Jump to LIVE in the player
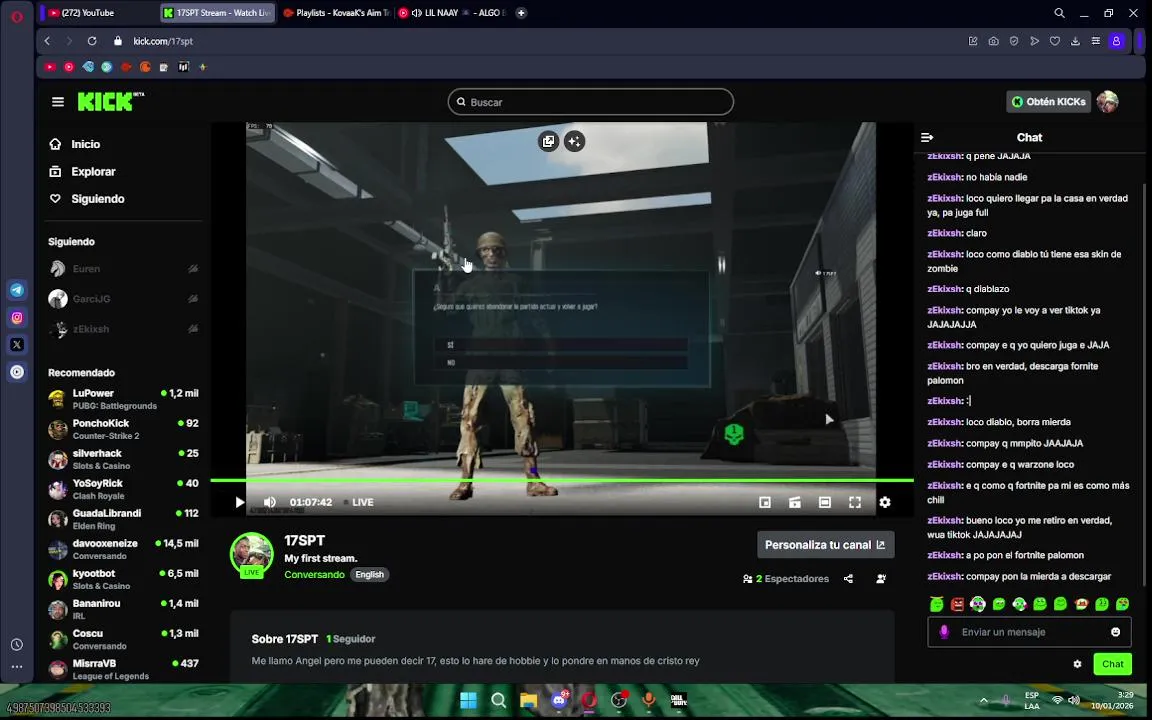This screenshot has width=1152, height=720. [x=359, y=502]
